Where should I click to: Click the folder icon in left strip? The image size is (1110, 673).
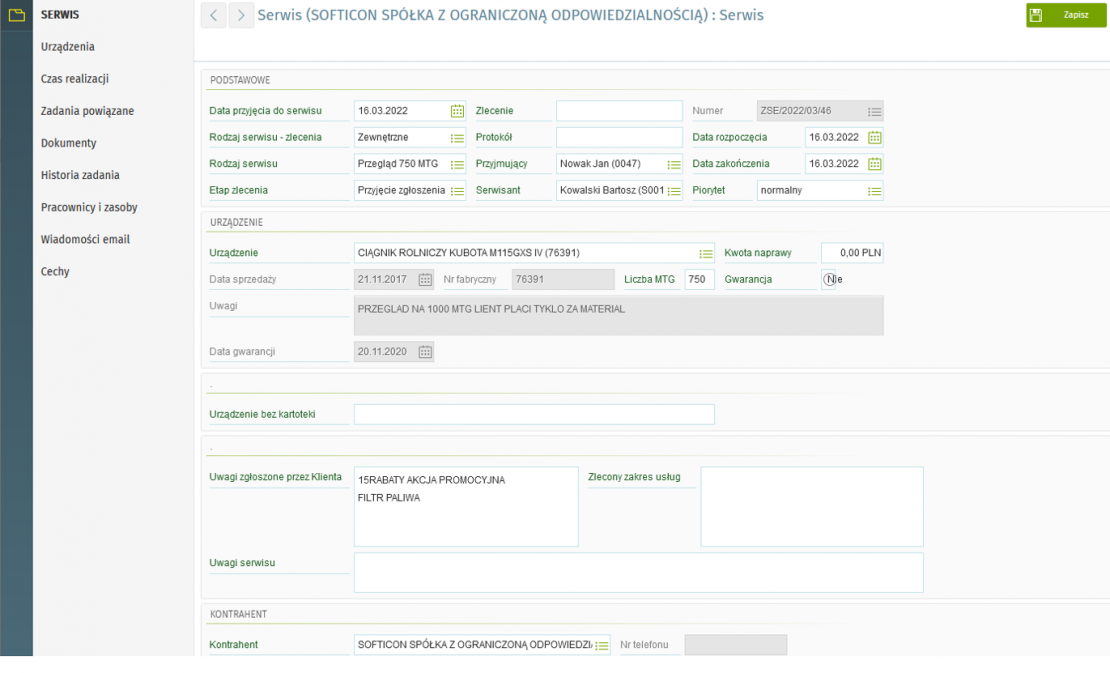(x=16, y=15)
